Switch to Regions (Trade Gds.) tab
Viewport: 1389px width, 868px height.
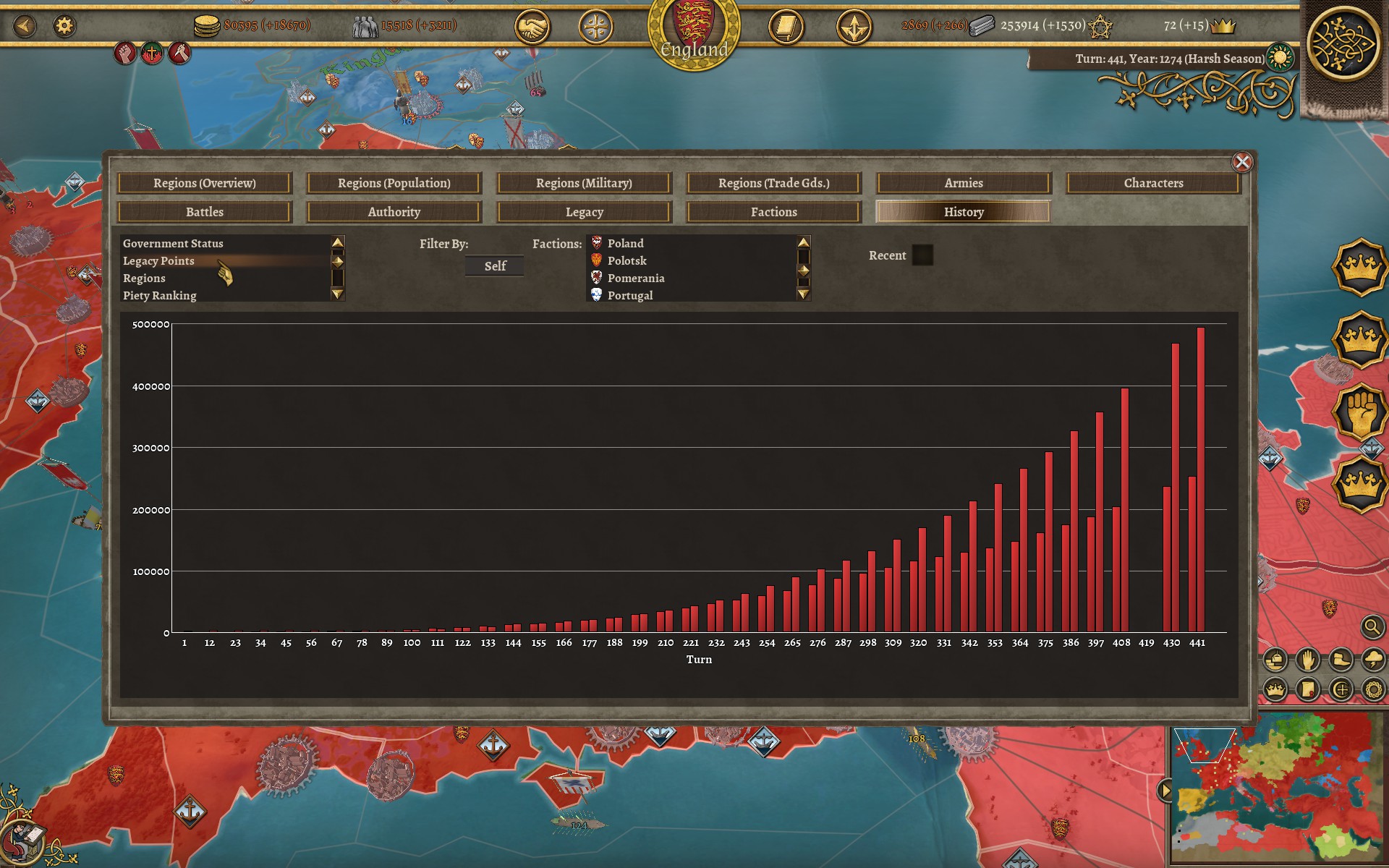pos(774,183)
